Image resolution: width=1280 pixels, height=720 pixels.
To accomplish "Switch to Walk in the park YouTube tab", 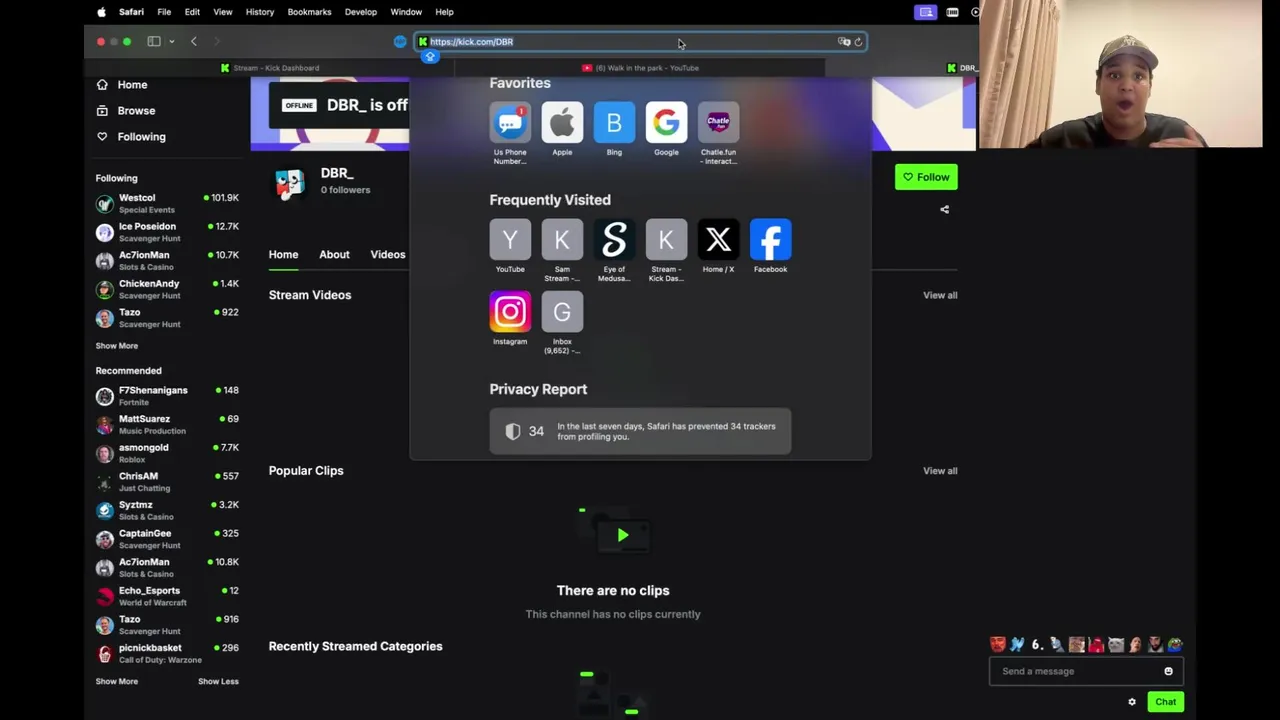I will click(x=640, y=68).
